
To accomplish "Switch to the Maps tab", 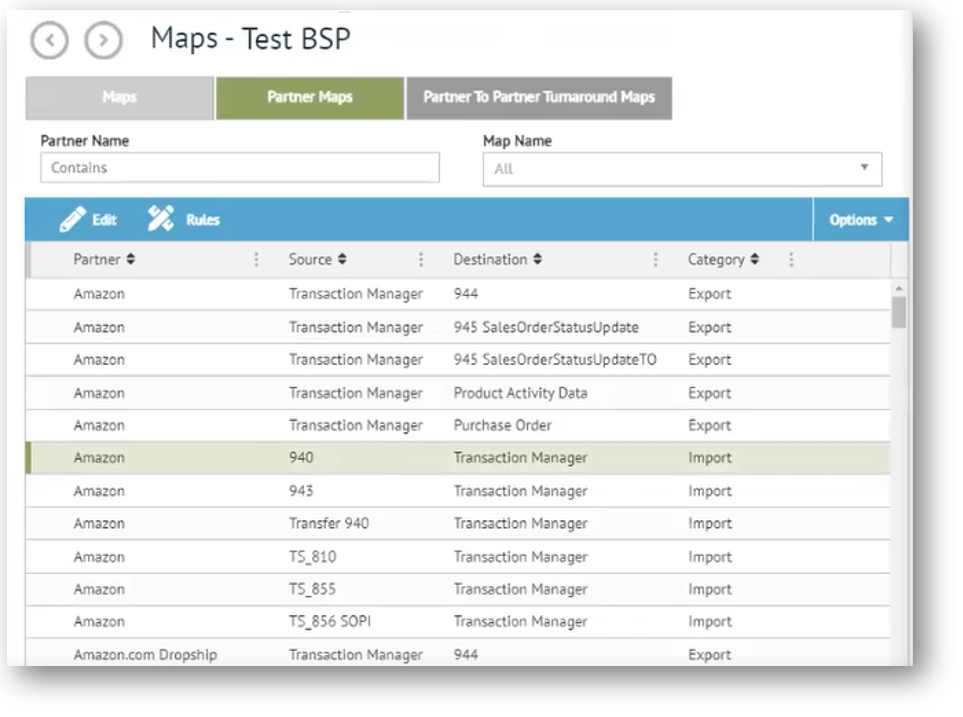I will point(119,98).
